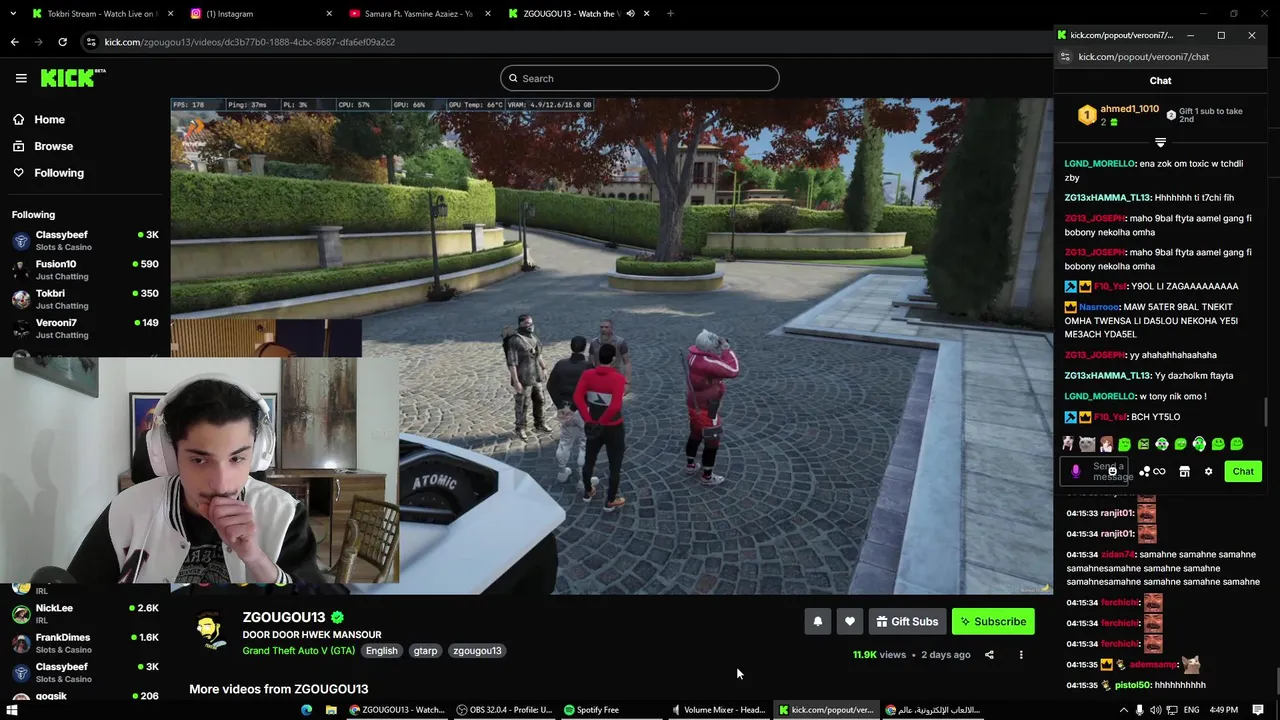Click the taskbar speaker volume icon
The width and height of the screenshot is (1280, 720).
pos(1154,710)
